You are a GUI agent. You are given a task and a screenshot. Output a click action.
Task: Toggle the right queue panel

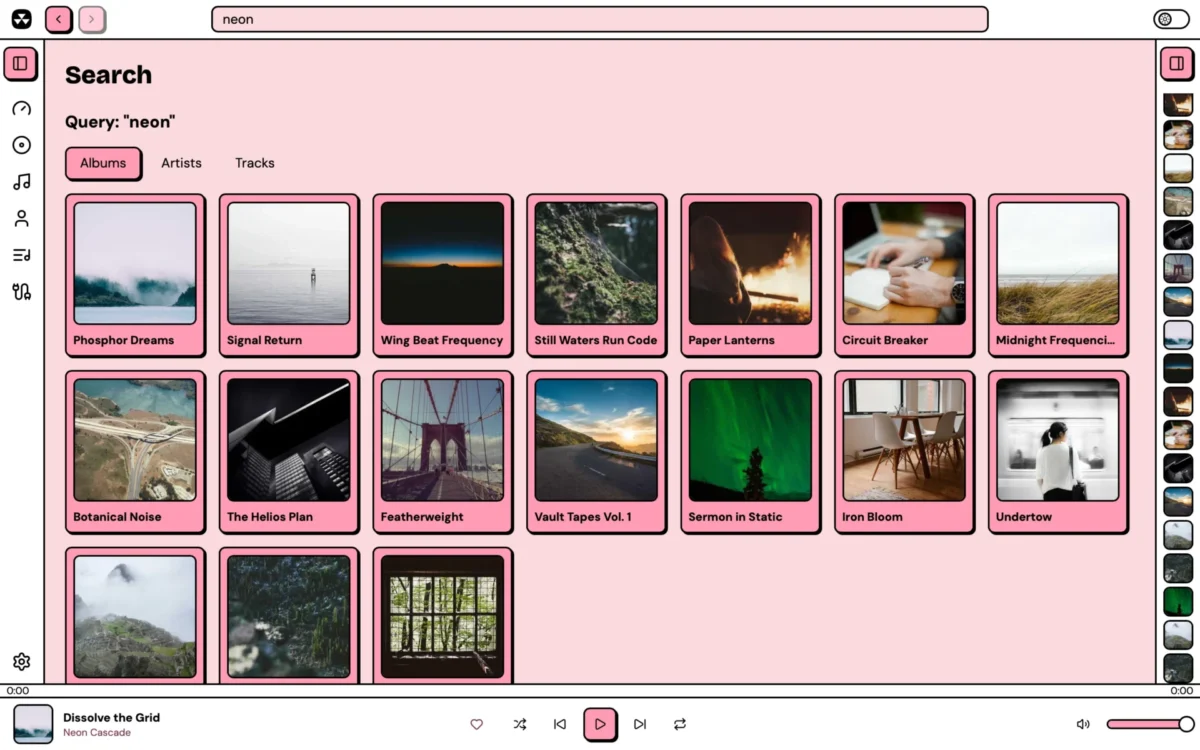tap(1177, 63)
